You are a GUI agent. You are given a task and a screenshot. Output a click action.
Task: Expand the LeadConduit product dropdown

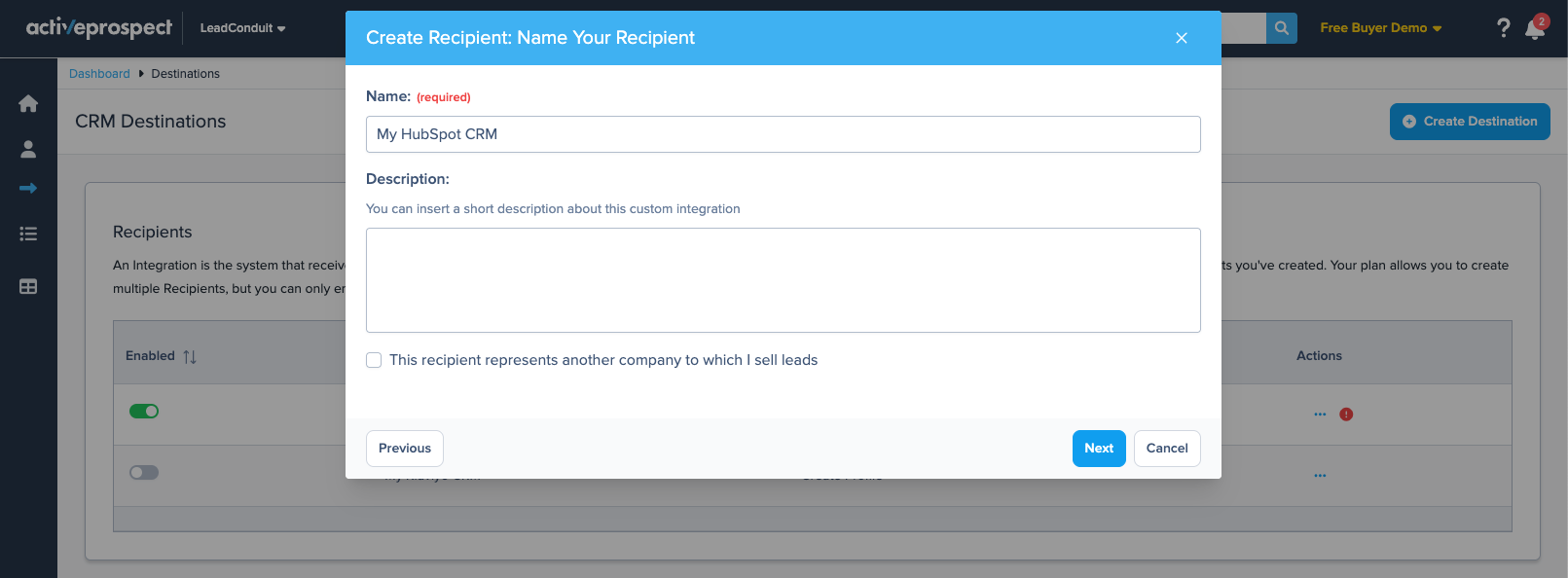point(242,28)
